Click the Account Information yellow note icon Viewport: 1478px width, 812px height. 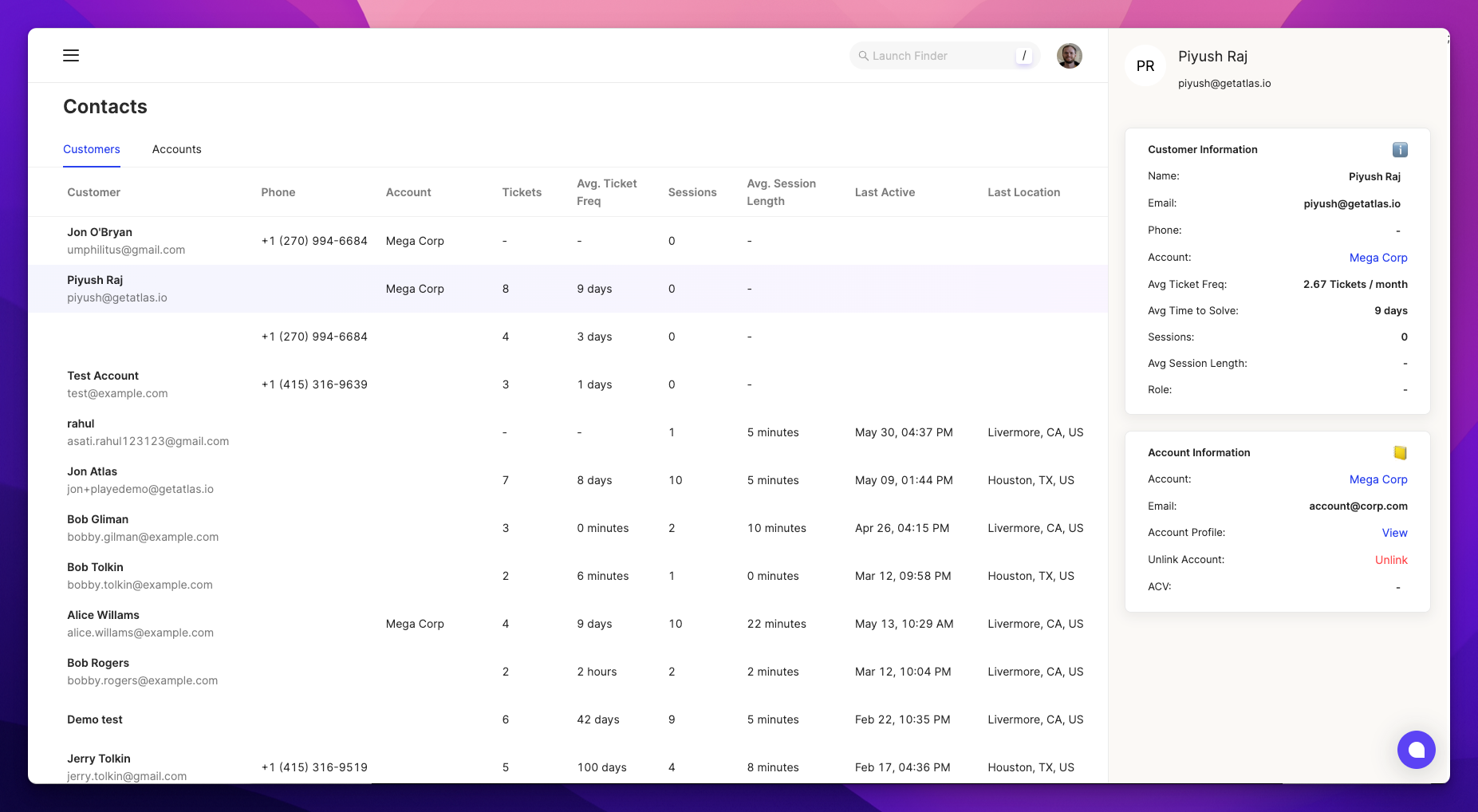(1400, 452)
